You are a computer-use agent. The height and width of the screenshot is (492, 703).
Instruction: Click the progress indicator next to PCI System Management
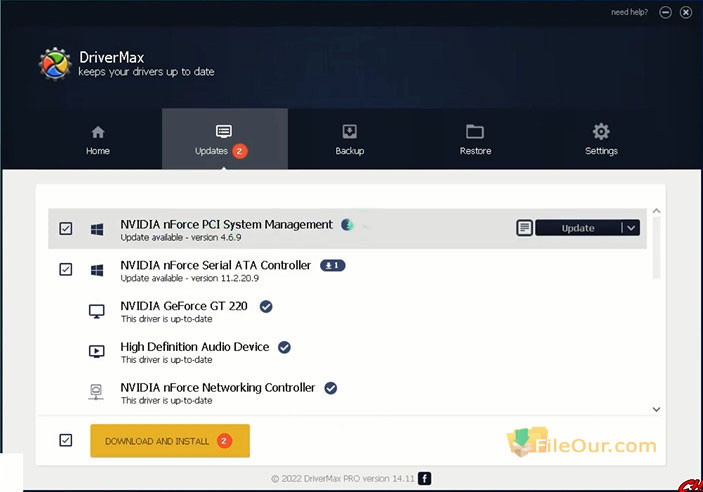tap(347, 225)
